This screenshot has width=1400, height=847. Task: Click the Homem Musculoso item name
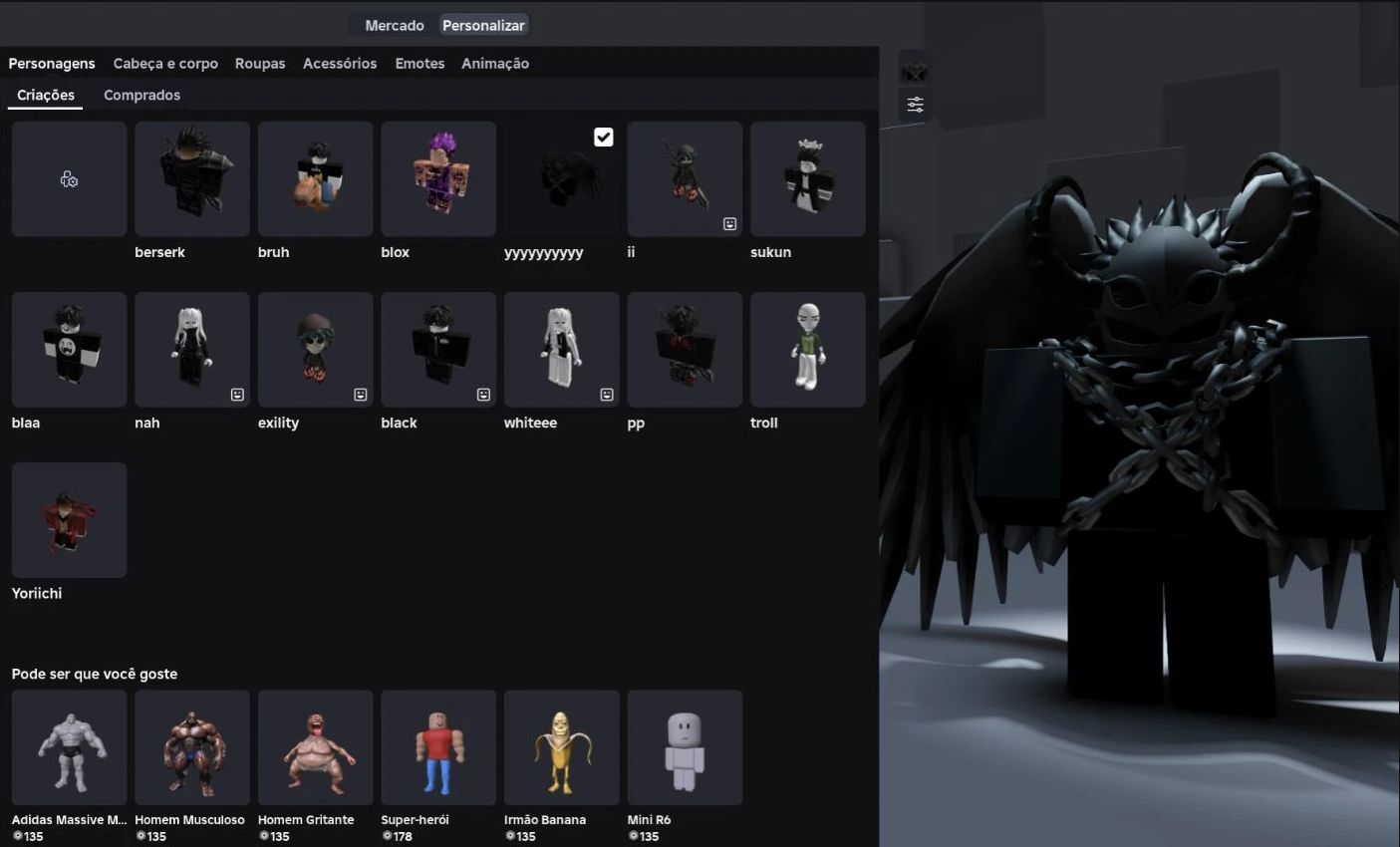pos(189,820)
